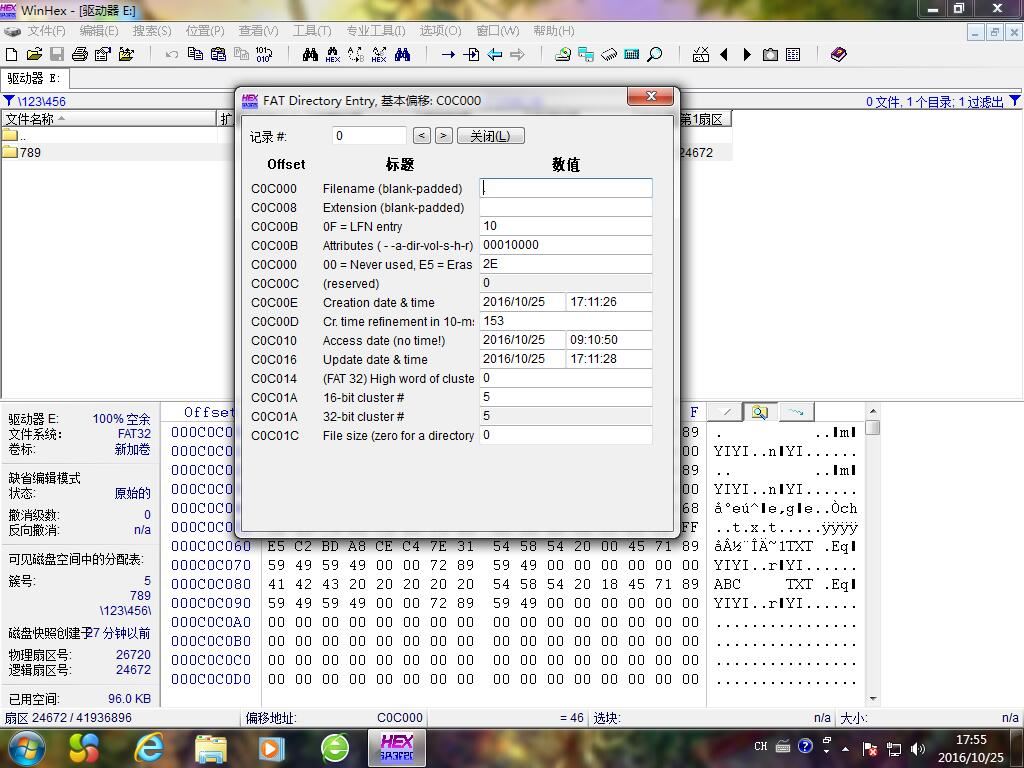Screen dimensions: 1024x768
Task: Click the black right triangle toolbar arrow
Action: [x=747, y=55]
